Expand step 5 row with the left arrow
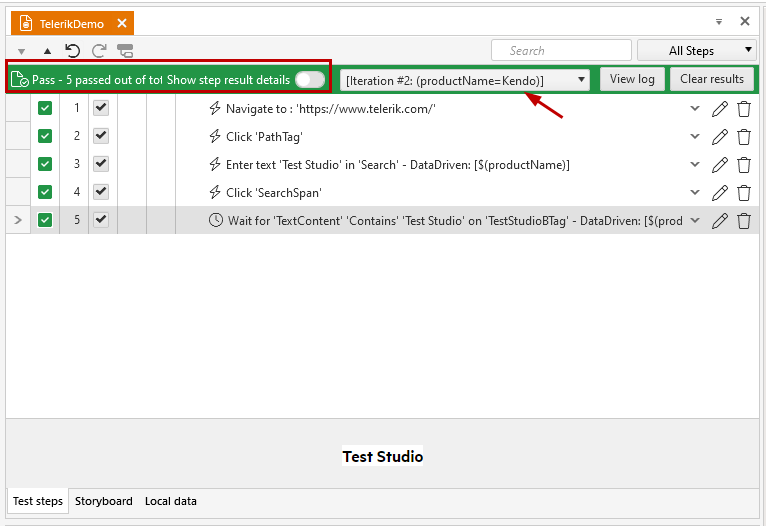 (18, 220)
